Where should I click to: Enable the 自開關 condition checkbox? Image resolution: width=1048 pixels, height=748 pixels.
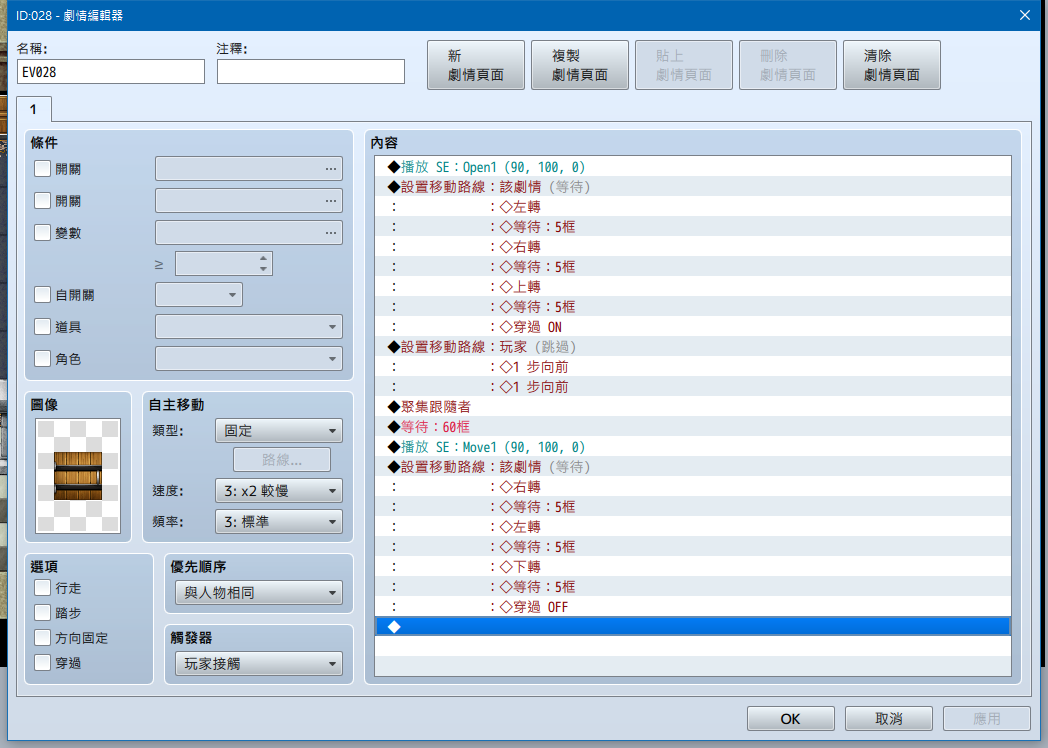coord(42,295)
